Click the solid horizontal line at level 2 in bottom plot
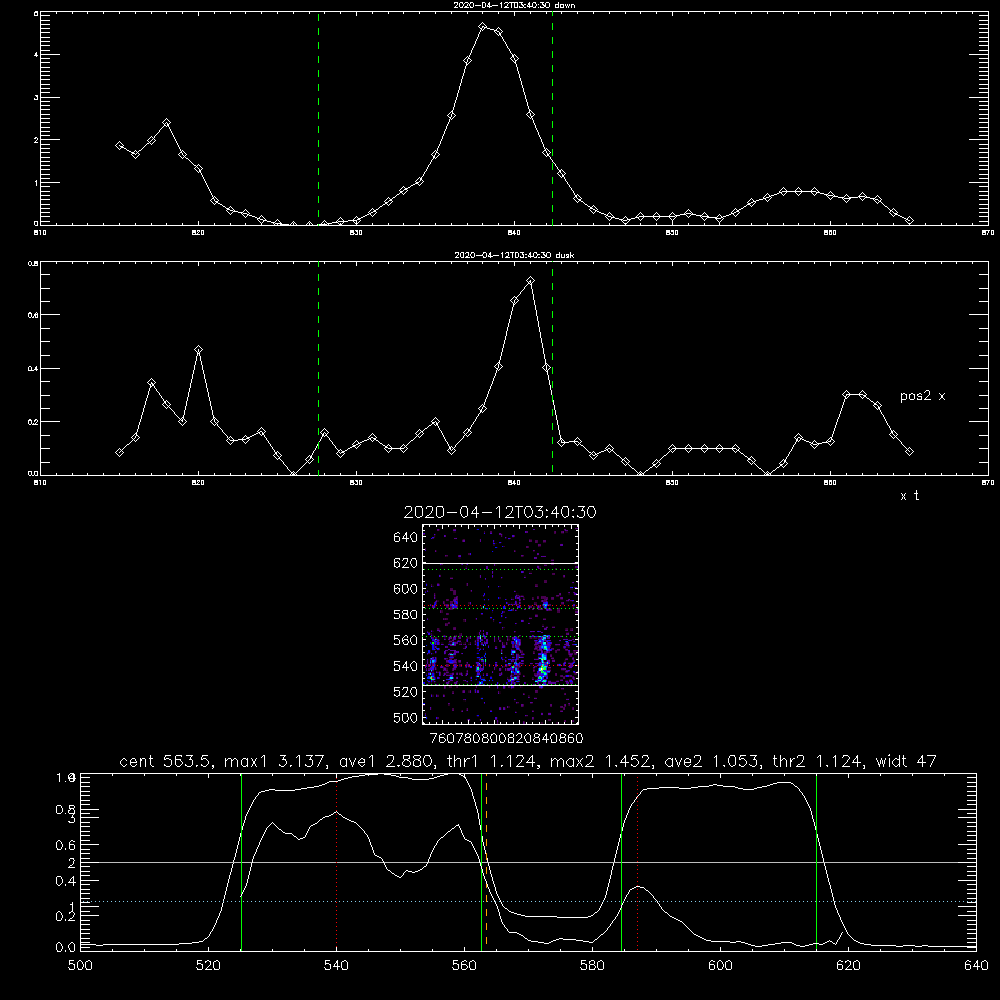 [528, 862]
